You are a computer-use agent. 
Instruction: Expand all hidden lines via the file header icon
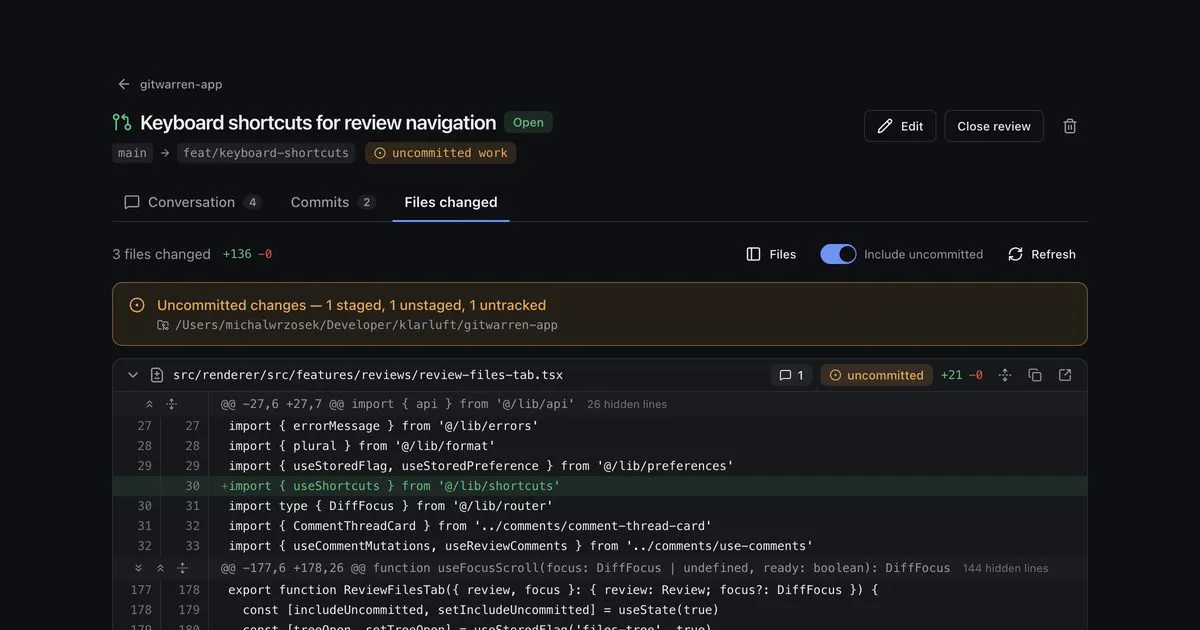click(x=1005, y=375)
